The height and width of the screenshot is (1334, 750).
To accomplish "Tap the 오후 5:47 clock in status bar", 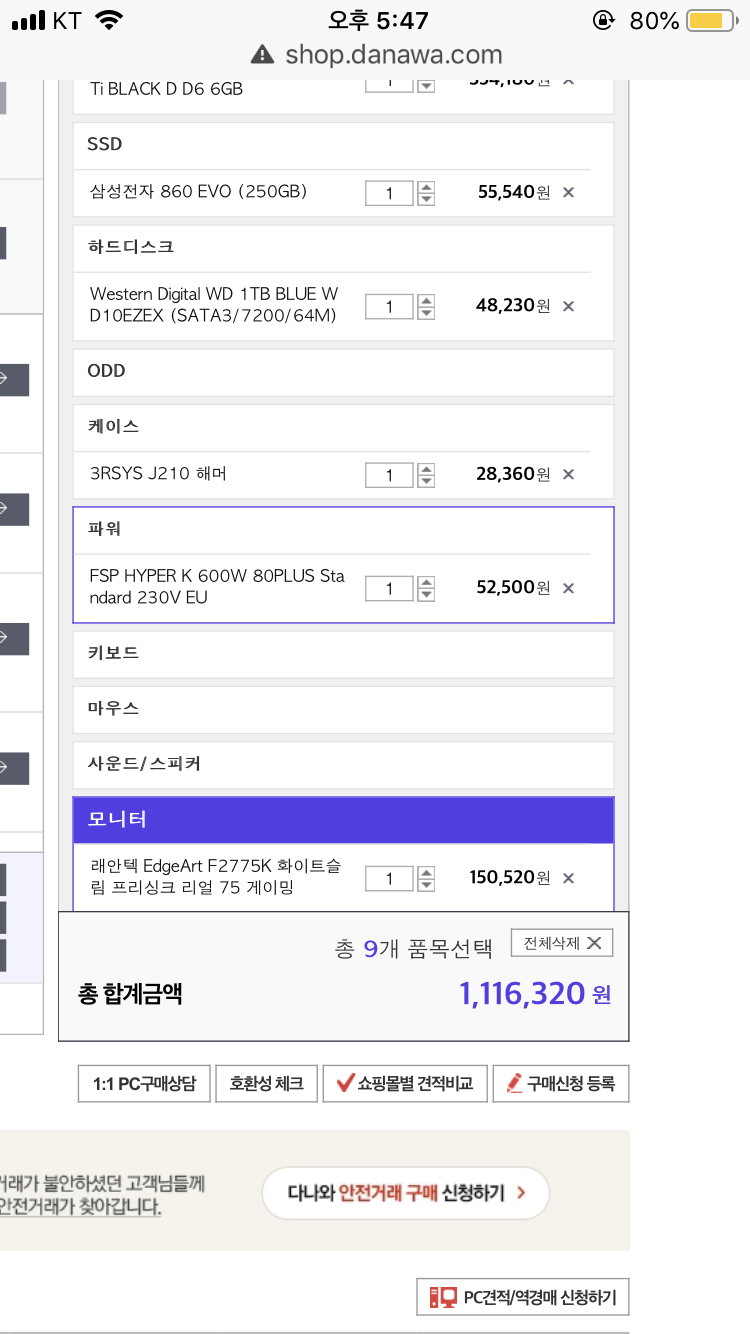I will pos(378,20).
